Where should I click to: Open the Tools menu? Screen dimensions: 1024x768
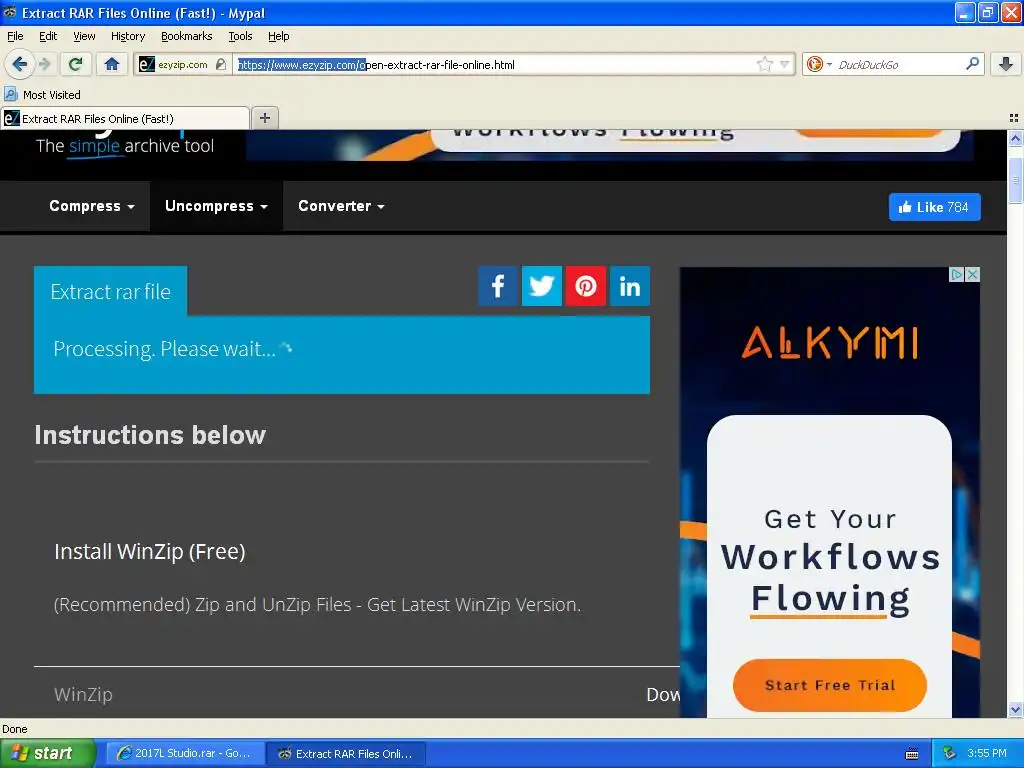click(x=240, y=36)
